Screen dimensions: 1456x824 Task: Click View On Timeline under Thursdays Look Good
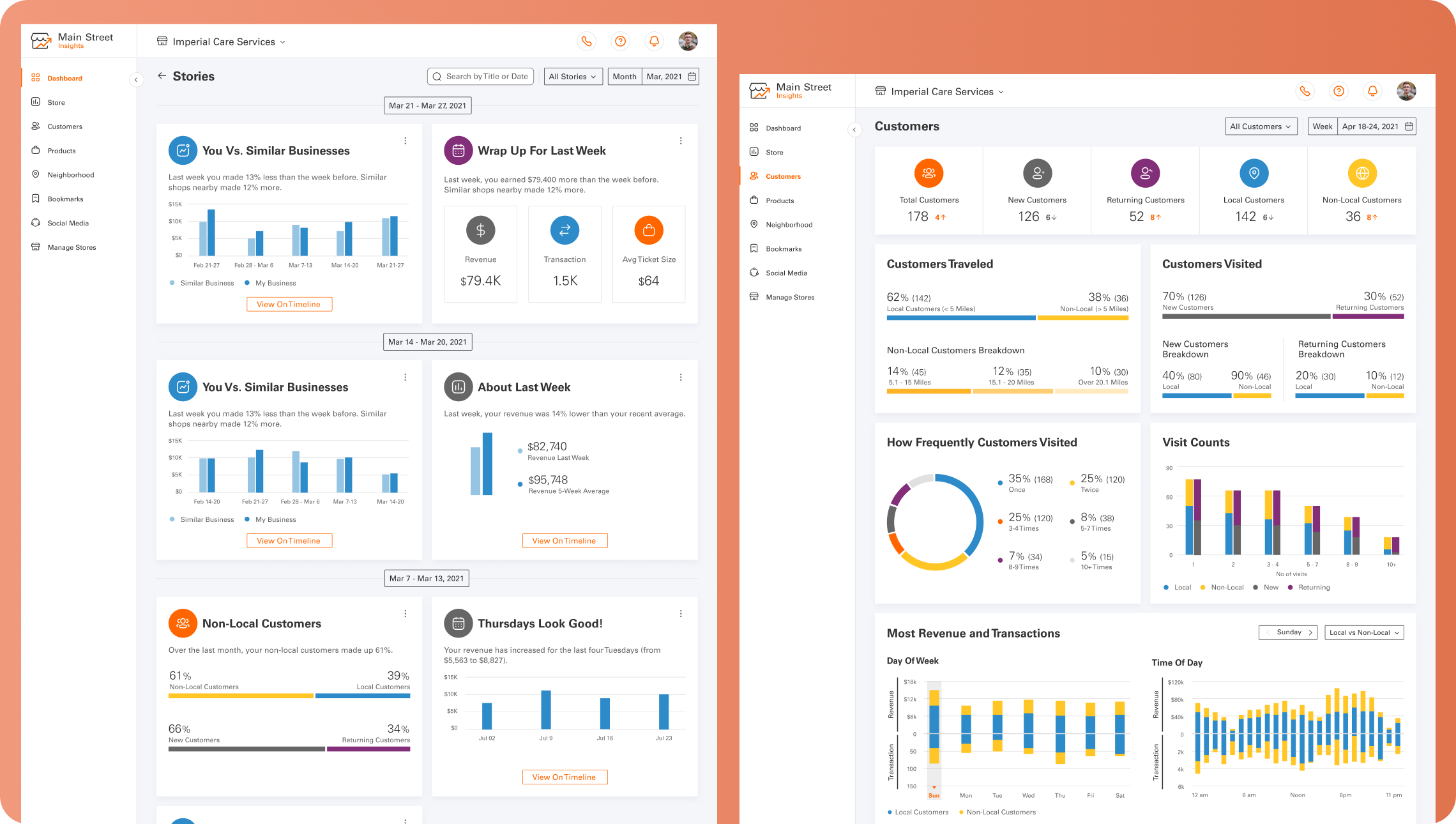[565, 777]
